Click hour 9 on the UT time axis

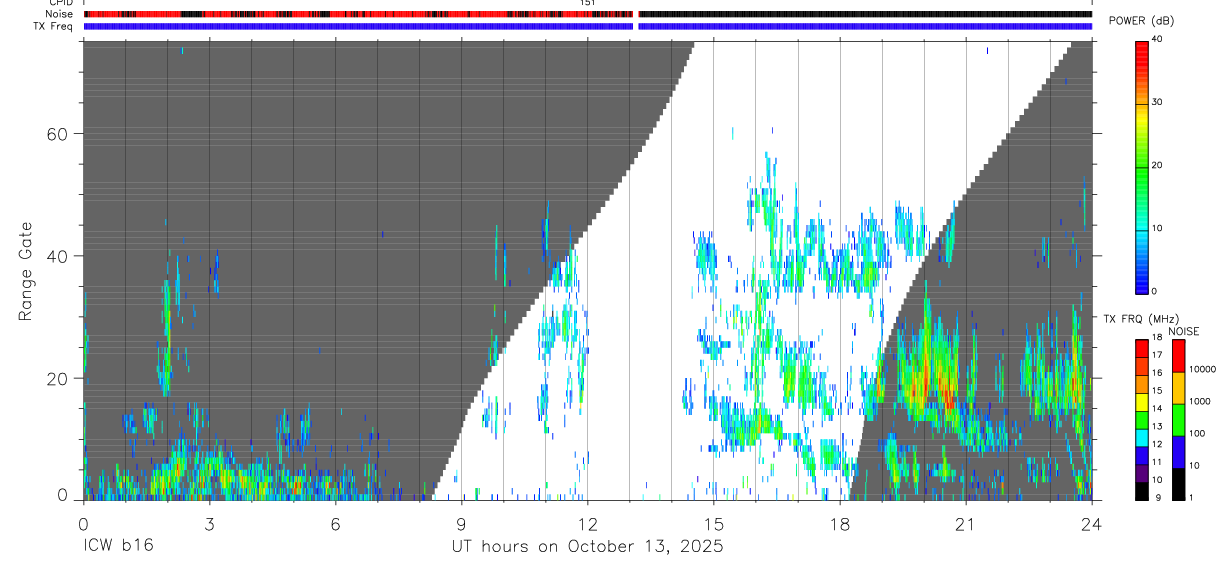pos(461,523)
